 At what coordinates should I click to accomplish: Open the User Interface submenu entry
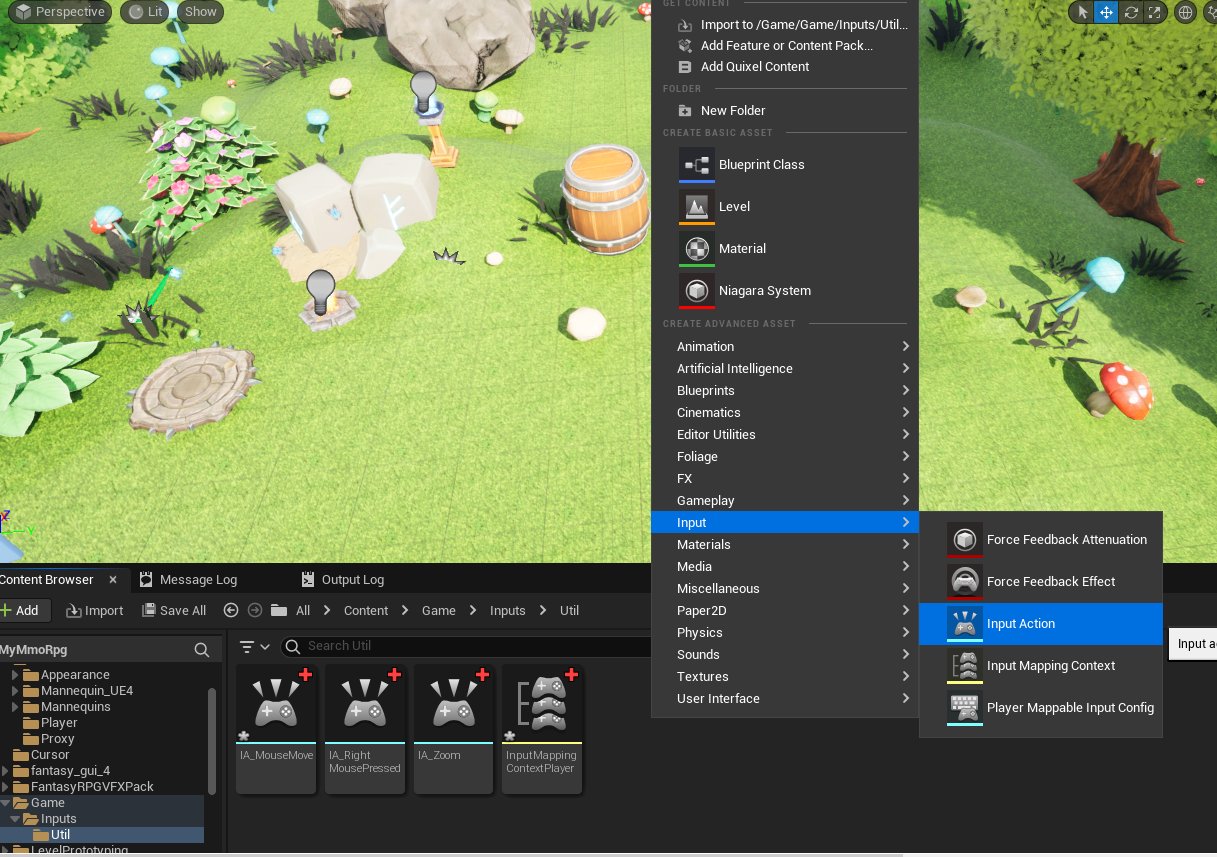[785, 698]
